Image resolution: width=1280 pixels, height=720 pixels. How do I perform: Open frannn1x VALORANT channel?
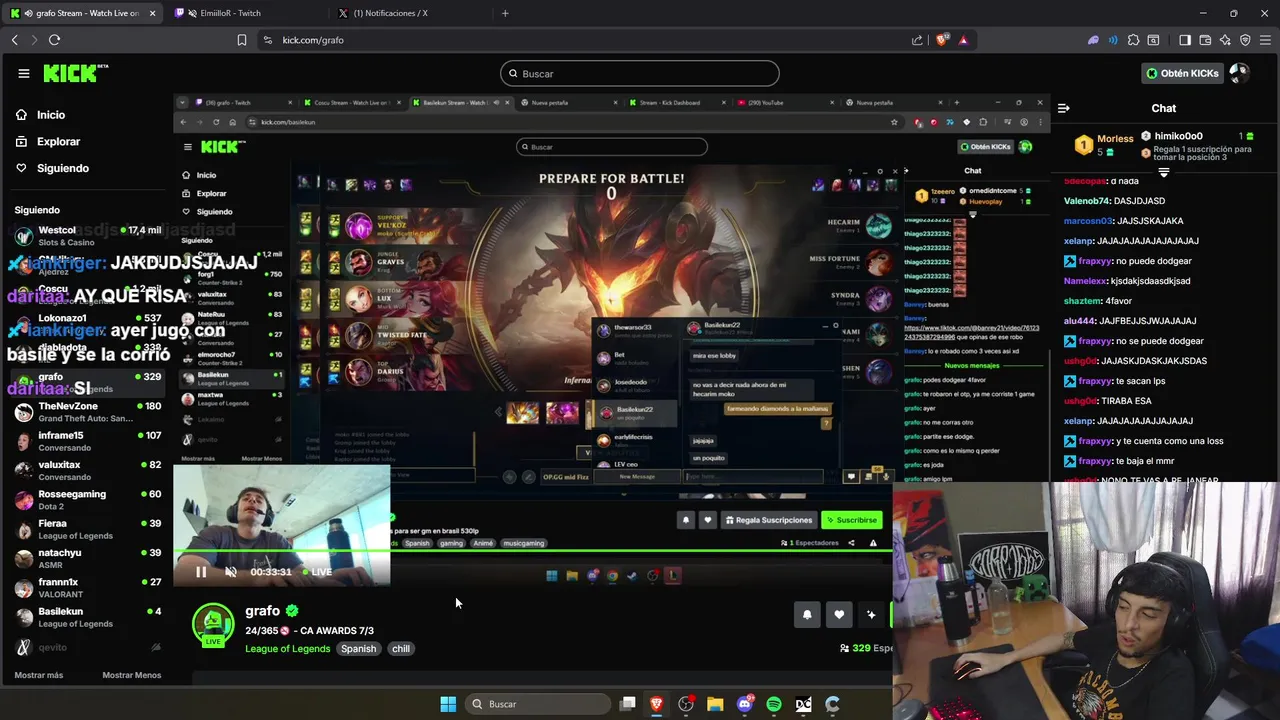(86, 588)
